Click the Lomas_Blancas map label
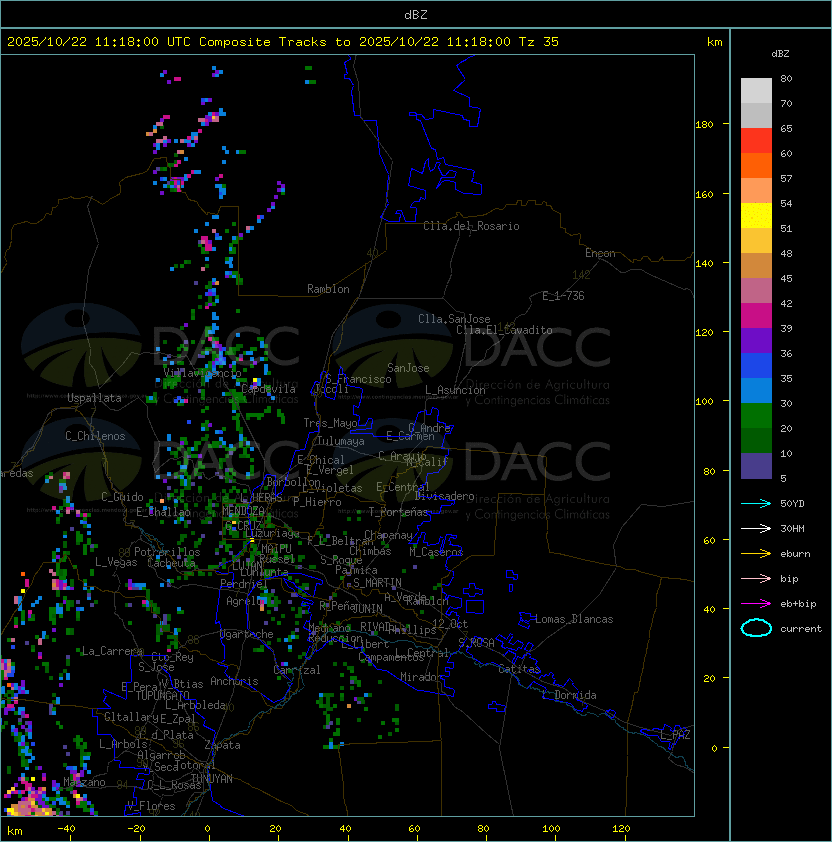This screenshot has height=842, width=832. 574,619
